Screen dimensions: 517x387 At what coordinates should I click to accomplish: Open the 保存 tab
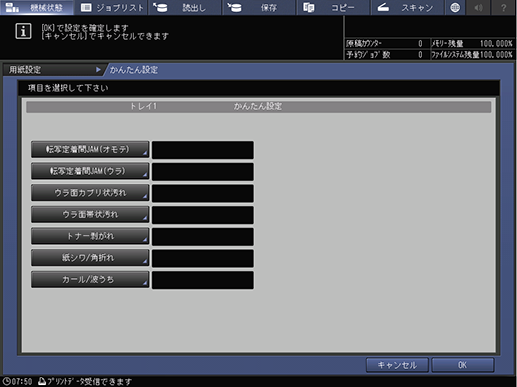point(259,7)
